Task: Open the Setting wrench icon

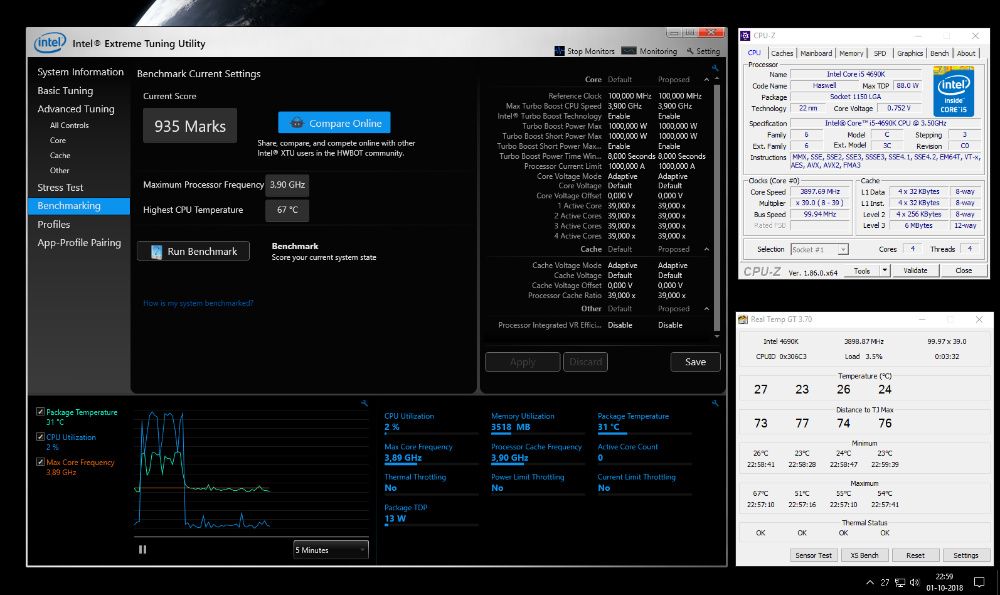Action: pyautogui.click(x=690, y=51)
